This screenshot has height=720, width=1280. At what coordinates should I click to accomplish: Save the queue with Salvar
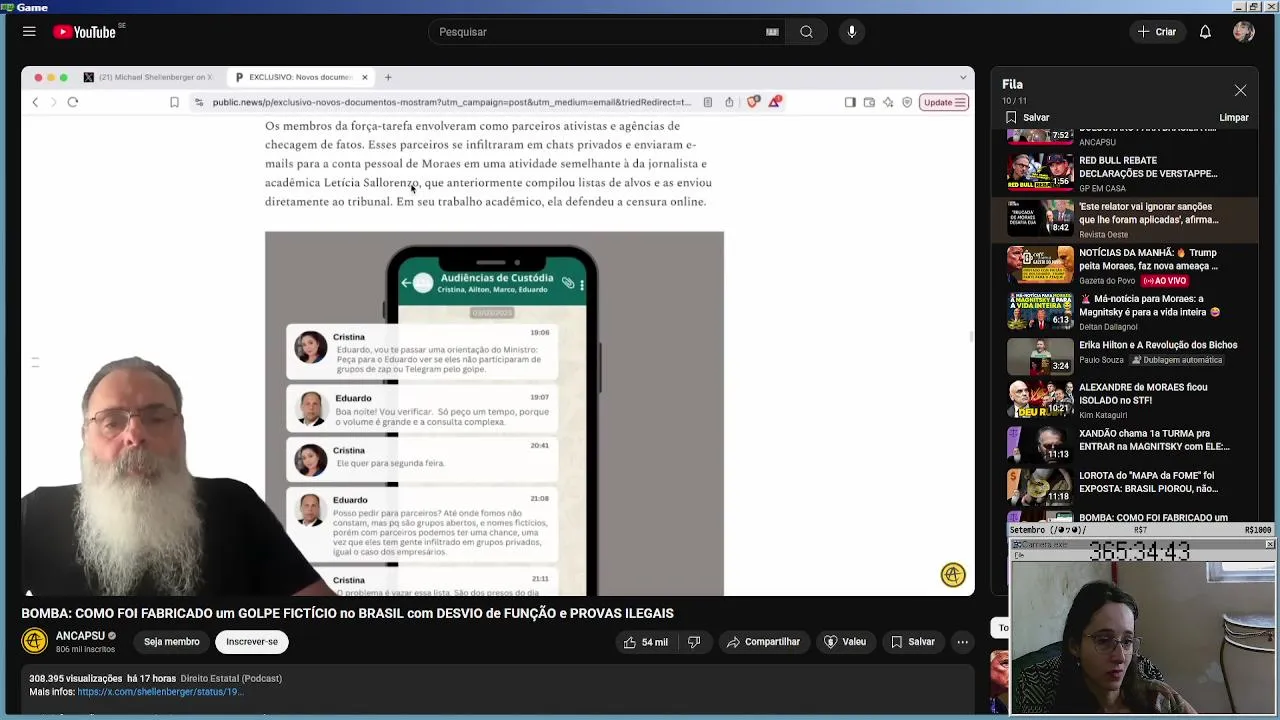[1027, 118]
